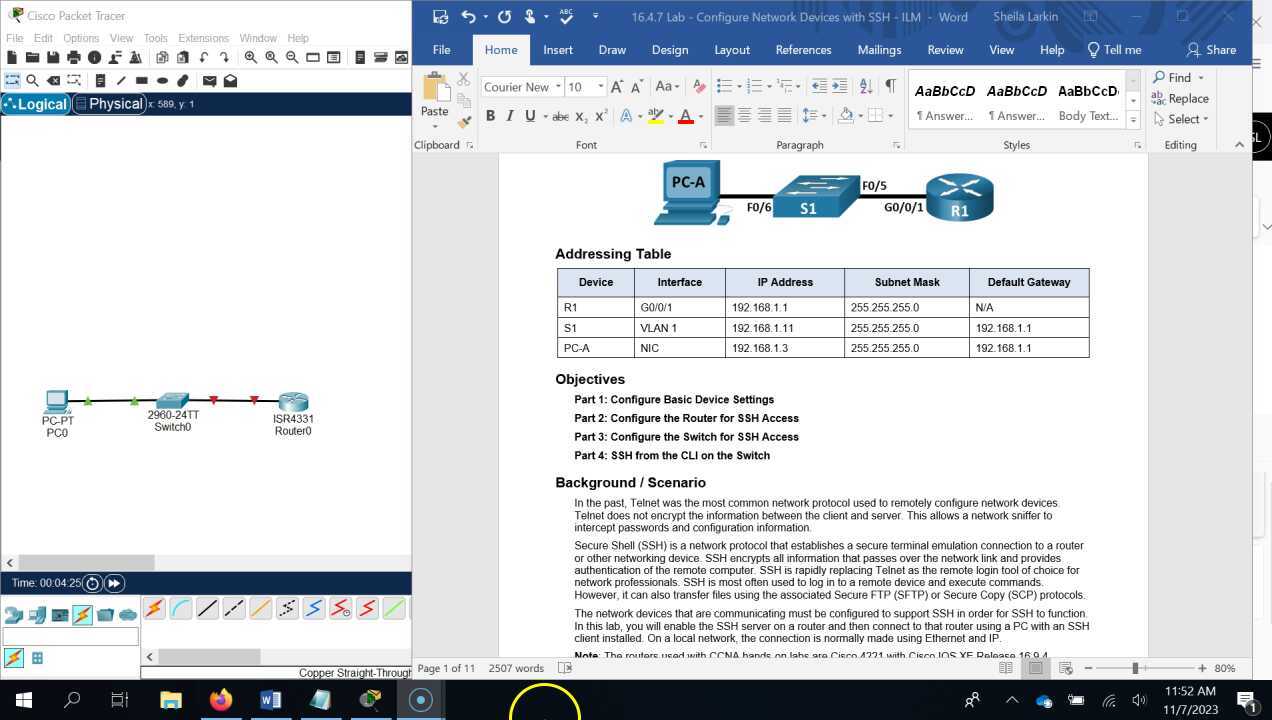Select the Inspect magnifying glass tool

32,80
